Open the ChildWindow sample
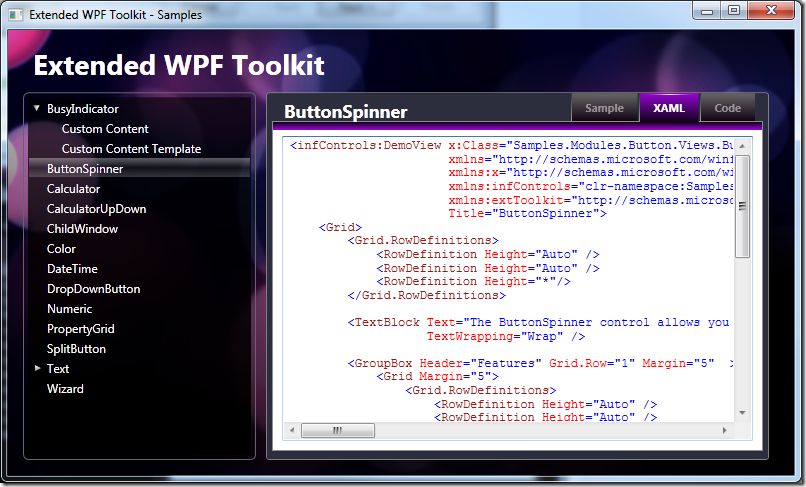Screen dimensions: 806x487 coord(82,229)
